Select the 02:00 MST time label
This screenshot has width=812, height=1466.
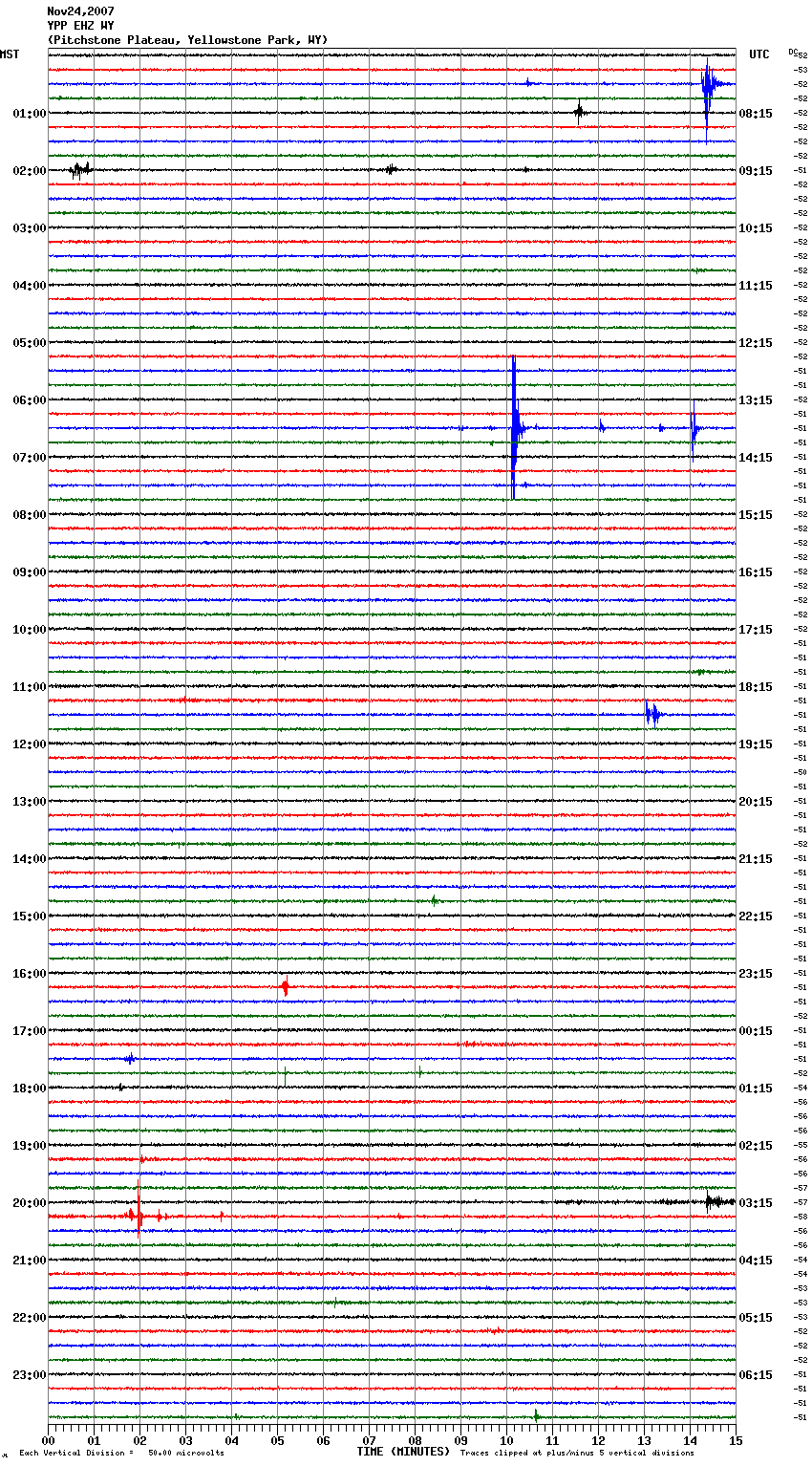pos(30,171)
